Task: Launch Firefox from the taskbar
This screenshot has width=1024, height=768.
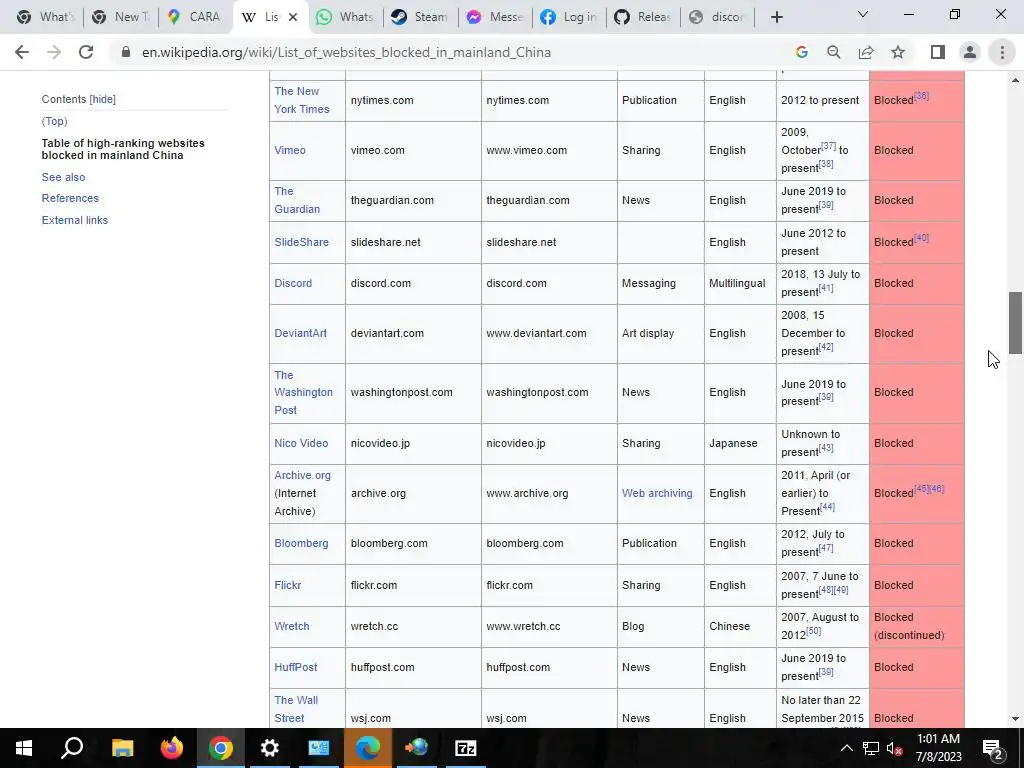Action: coord(171,748)
